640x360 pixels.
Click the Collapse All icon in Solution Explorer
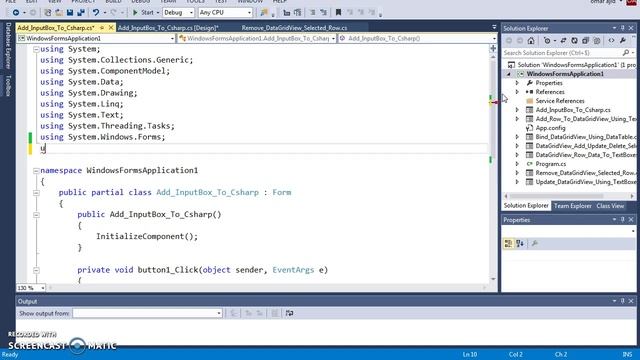click(x=585, y=40)
